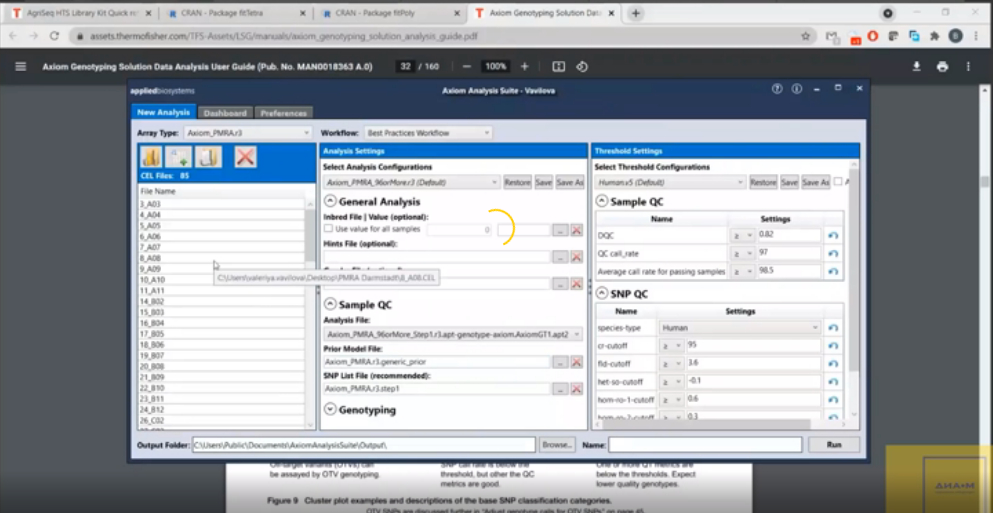Open the Preferences tab

(284, 113)
